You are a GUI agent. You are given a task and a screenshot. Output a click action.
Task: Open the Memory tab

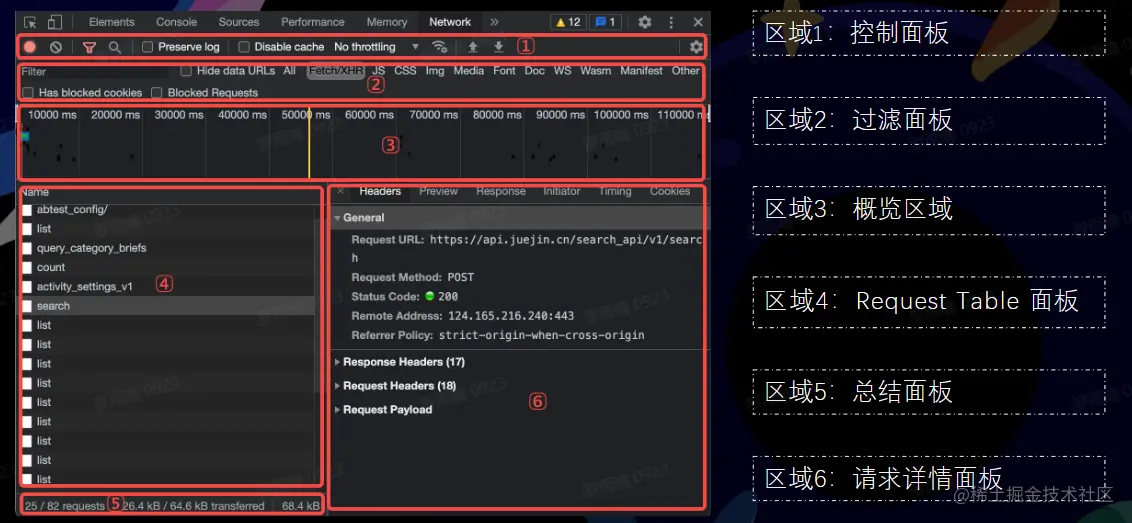coord(386,22)
